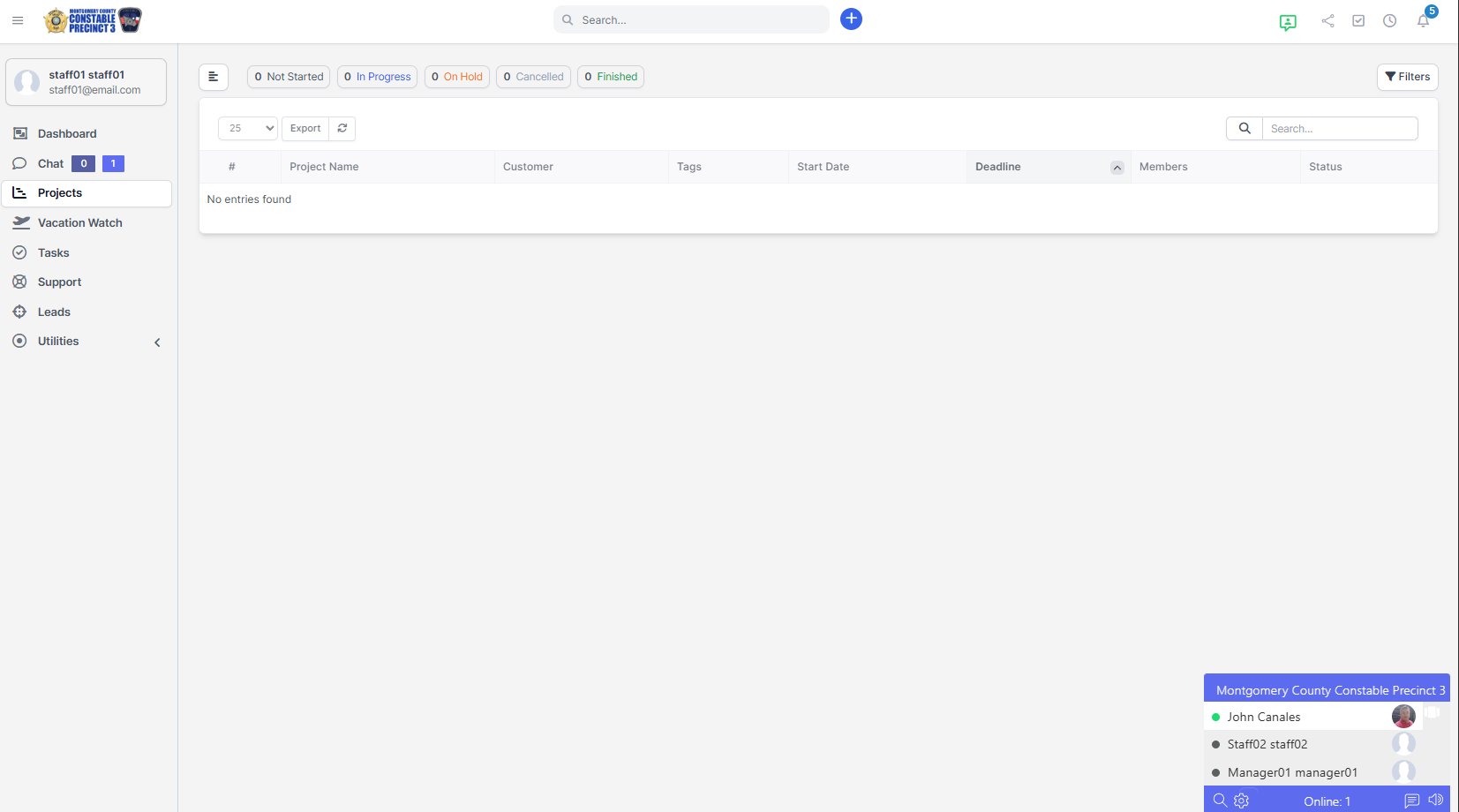Click the green user screen icon
Viewport: 1459px width, 812px height.
[x=1288, y=22]
